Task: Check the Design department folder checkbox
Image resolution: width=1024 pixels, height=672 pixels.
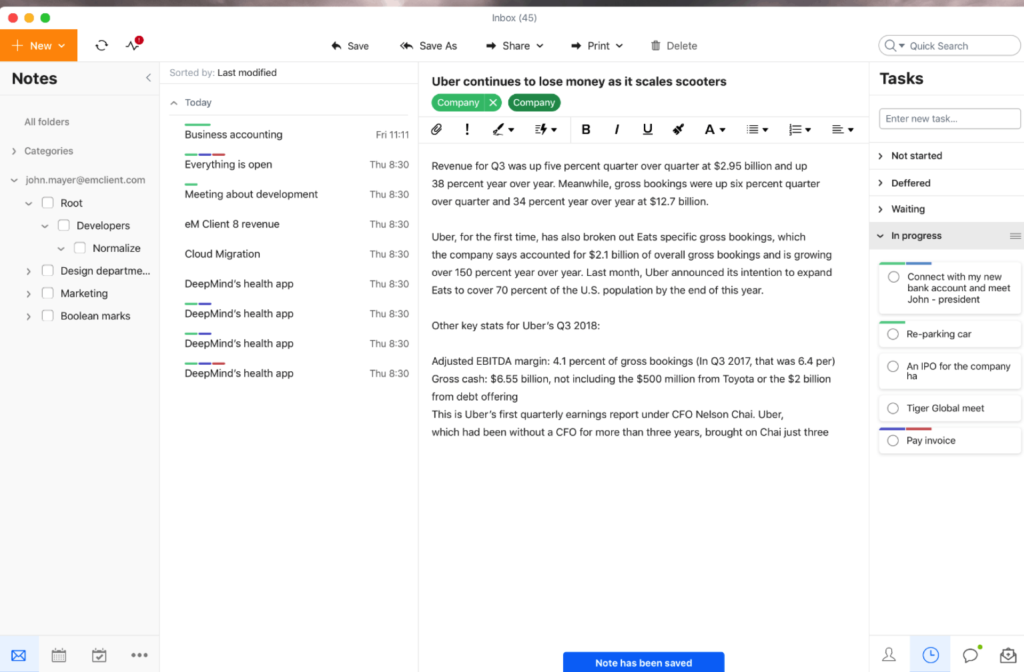Action: pyautogui.click(x=48, y=270)
